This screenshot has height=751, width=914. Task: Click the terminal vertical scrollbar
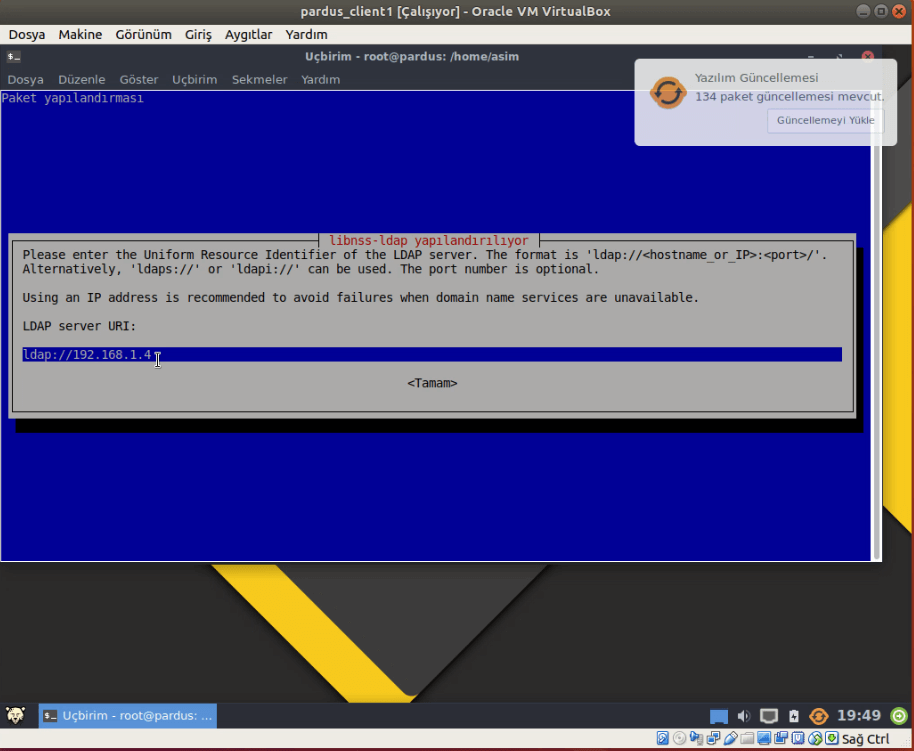[876, 325]
